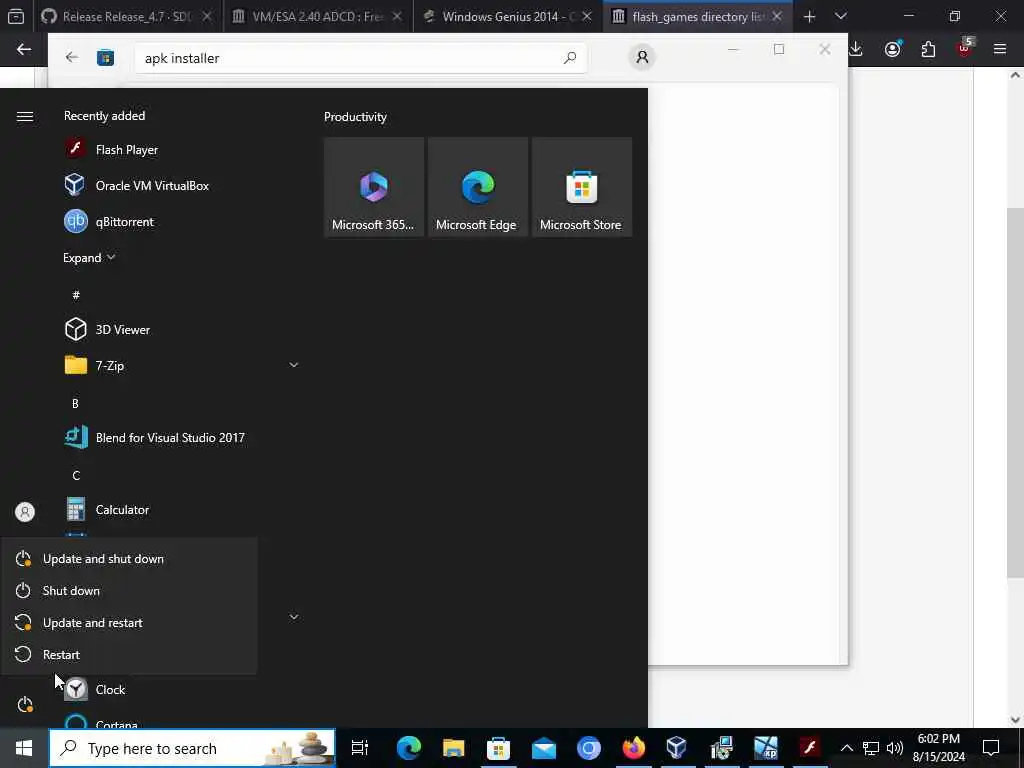Open Firefox downloads icon

856,49
